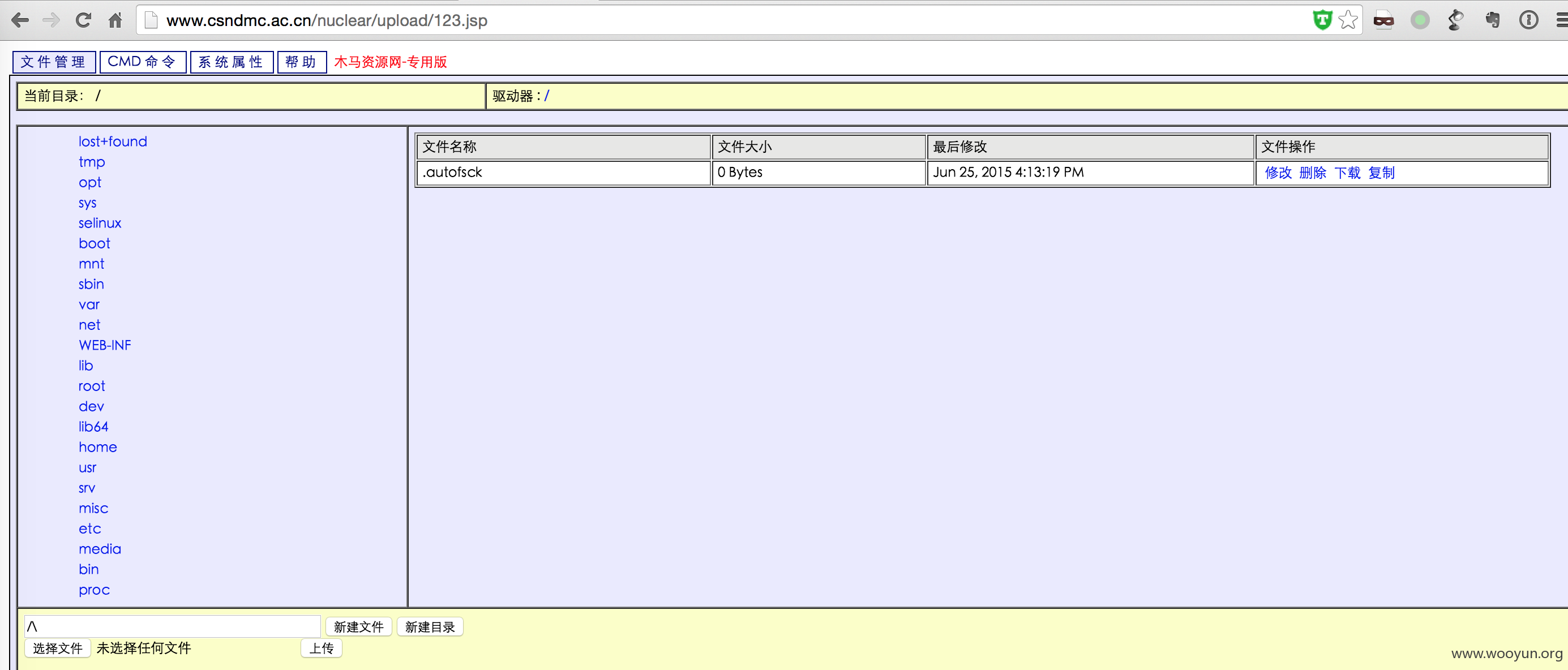Open the browser hamburger menu
Screen dimensions: 1568x670
click(1561, 21)
